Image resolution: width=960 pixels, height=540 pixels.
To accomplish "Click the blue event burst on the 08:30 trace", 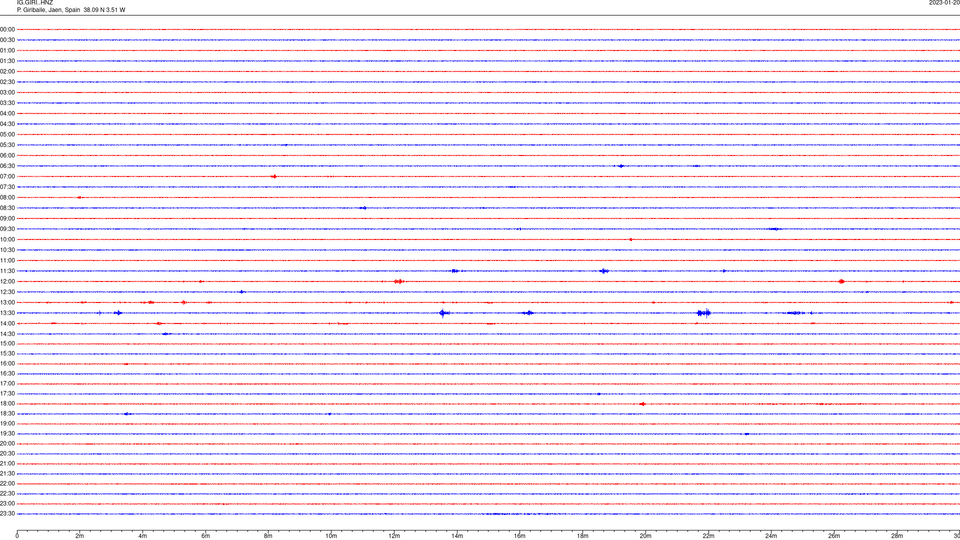I will [x=363, y=208].
